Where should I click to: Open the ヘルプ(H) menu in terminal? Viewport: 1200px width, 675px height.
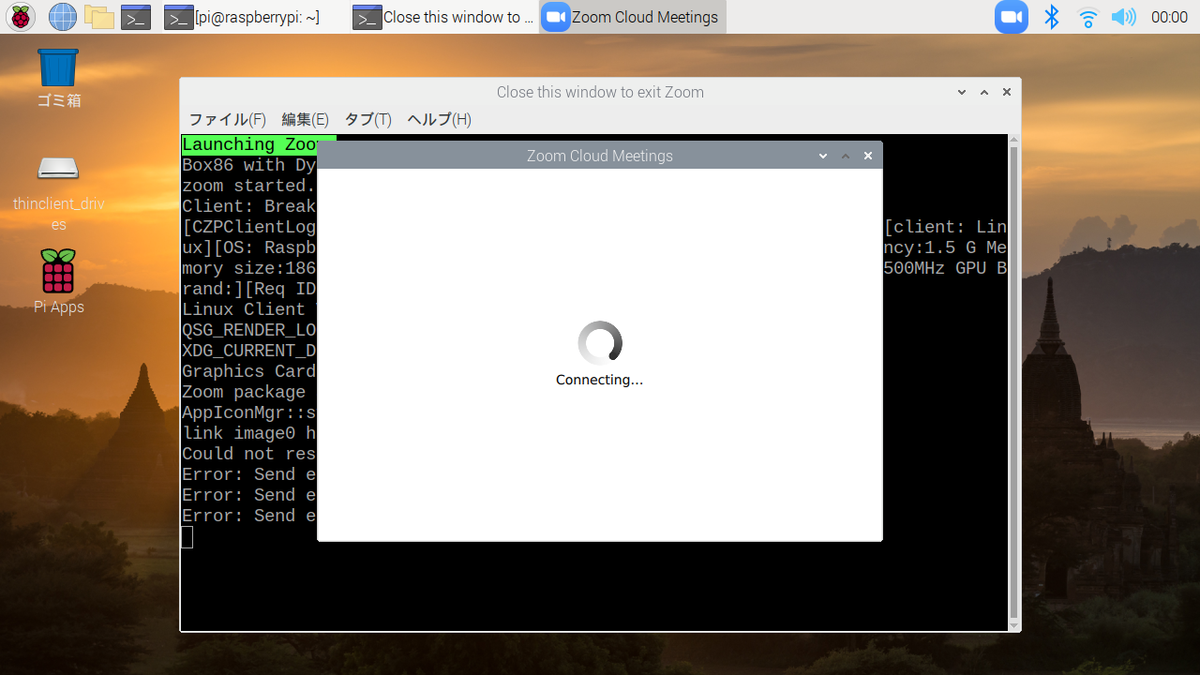(439, 120)
